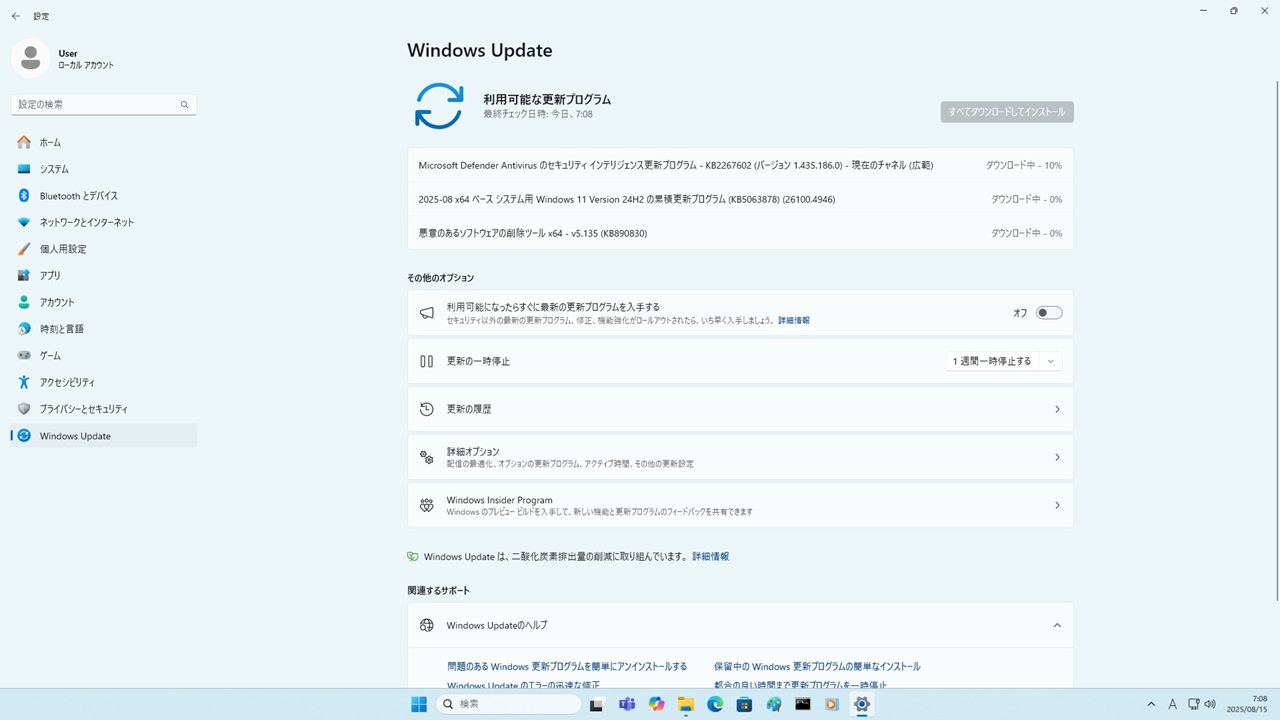Click the Windows Update sidebar sync icon
1280x720 pixels.
(24, 436)
